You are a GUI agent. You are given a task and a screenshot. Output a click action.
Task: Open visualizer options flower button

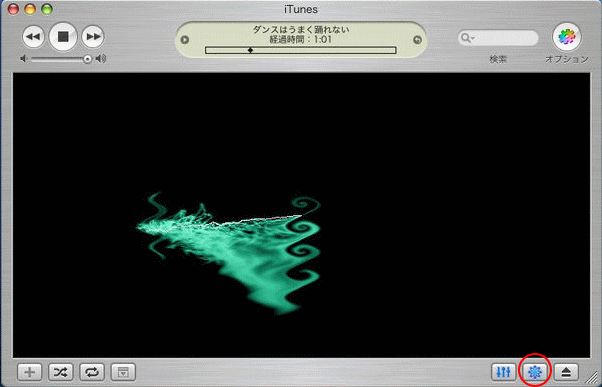(567, 37)
